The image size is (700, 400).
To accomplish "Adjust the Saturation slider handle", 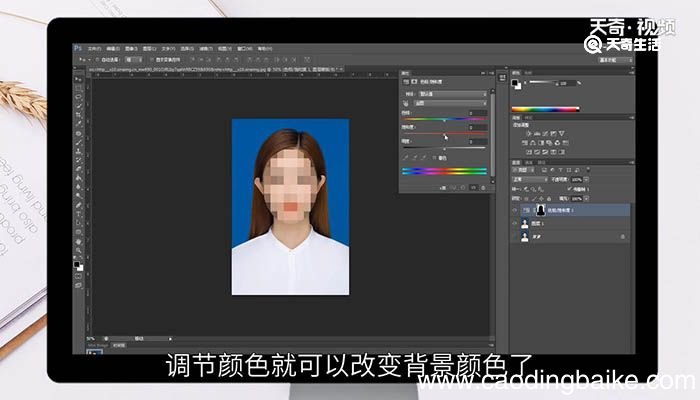I will tap(444, 135).
